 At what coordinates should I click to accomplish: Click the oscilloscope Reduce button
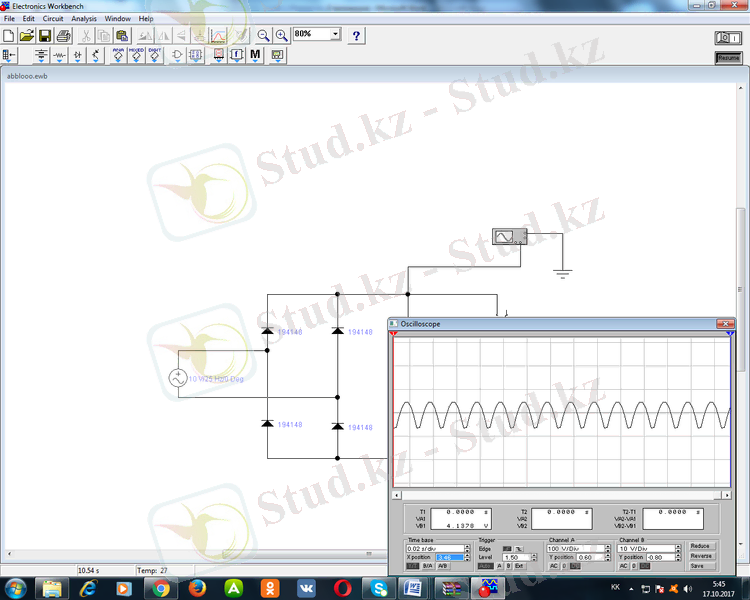click(x=700, y=546)
